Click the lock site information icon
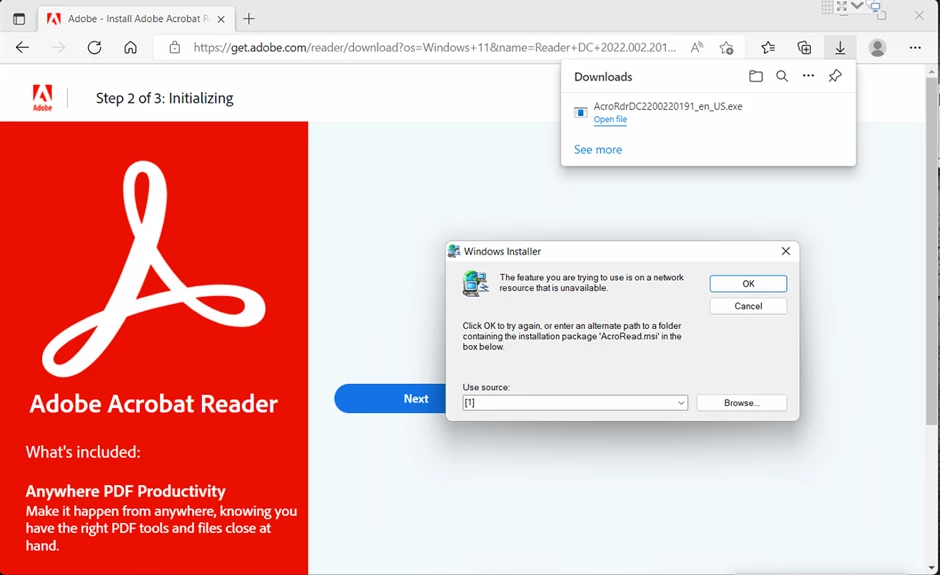This screenshot has height=575, width=940. click(x=174, y=47)
